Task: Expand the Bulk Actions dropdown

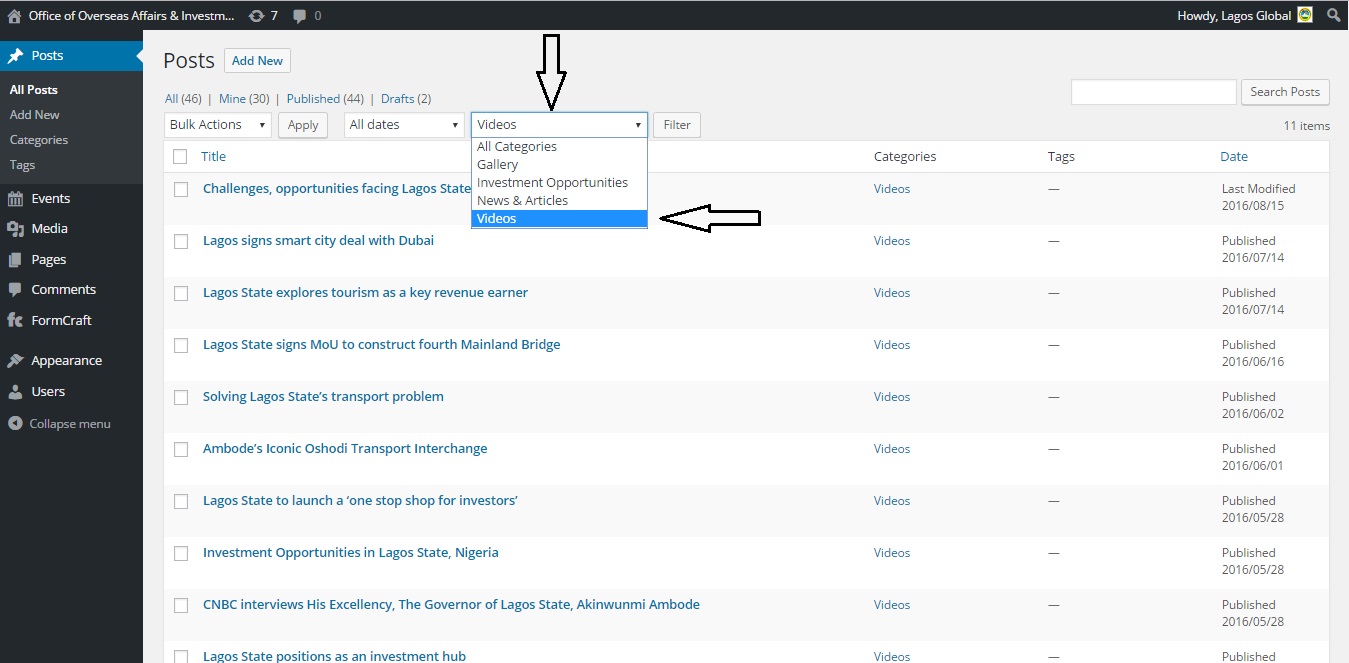Action: click(x=218, y=125)
